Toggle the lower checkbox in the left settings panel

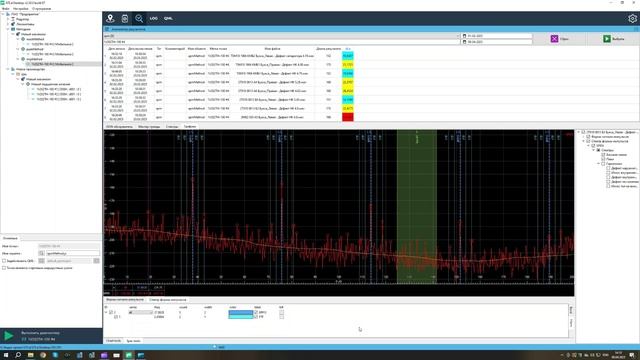tap(4, 268)
